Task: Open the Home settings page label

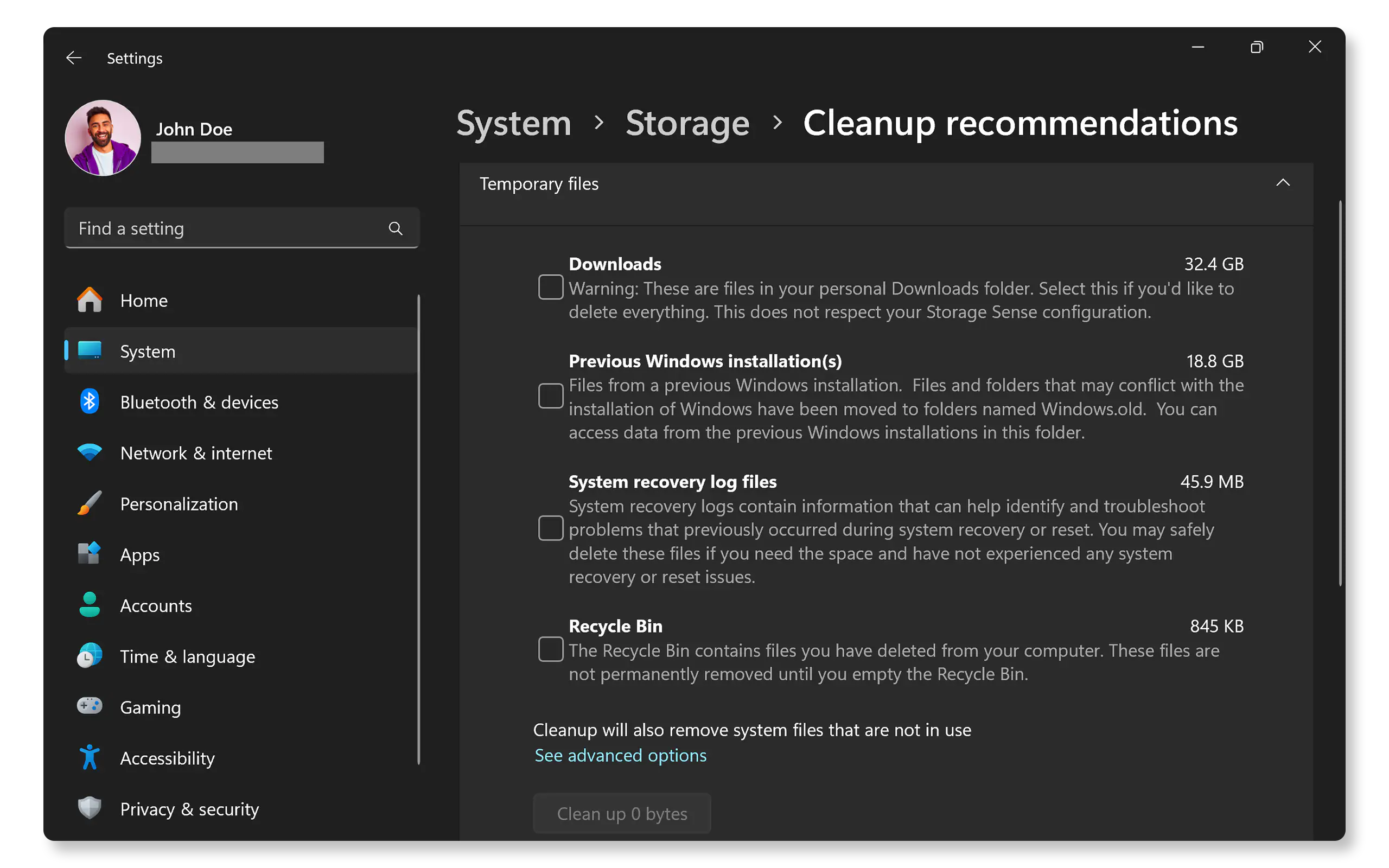Action: (x=144, y=300)
